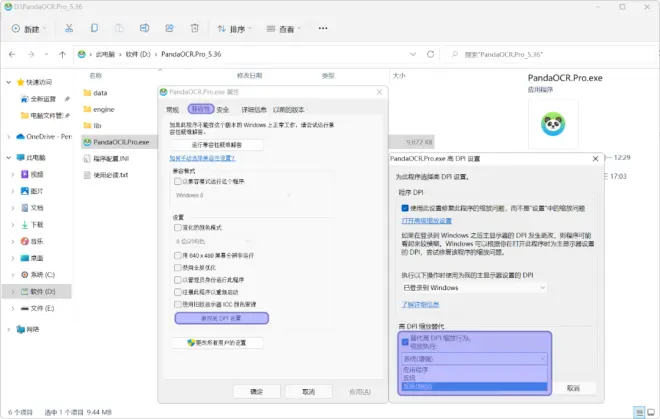Click 取消 in the properties dialog

[x=309, y=392]
